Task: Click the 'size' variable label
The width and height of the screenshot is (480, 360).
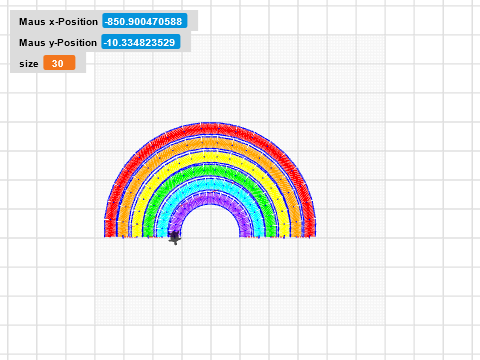Action: pos(29,64)
